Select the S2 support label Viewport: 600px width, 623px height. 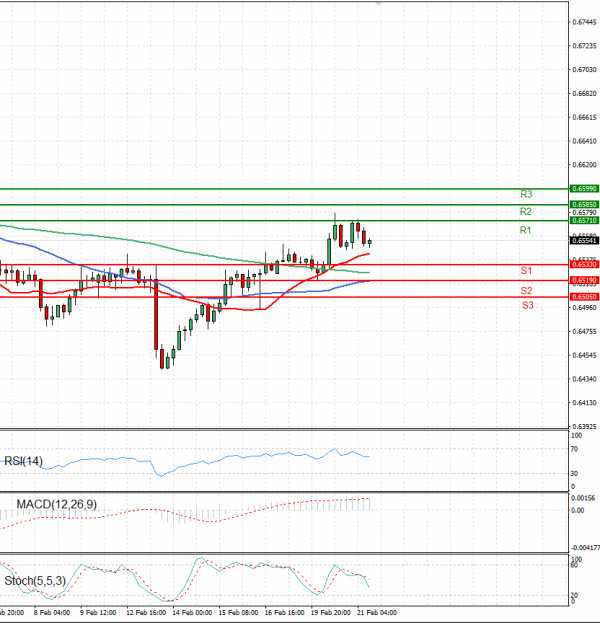pos(526,290)
